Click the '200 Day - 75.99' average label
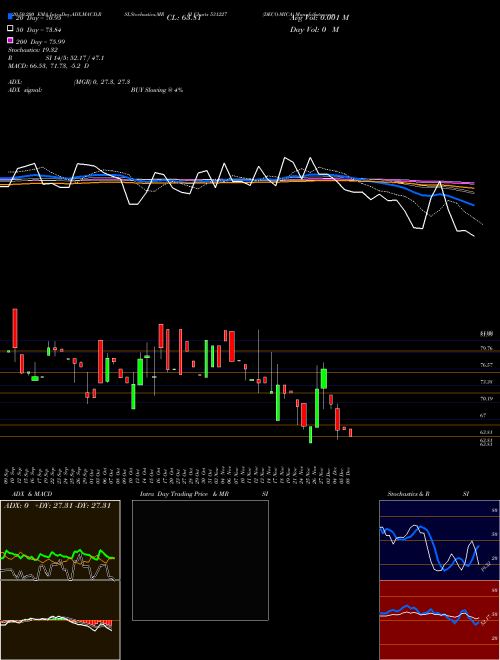The image size is (500, 660). (40, 41)
